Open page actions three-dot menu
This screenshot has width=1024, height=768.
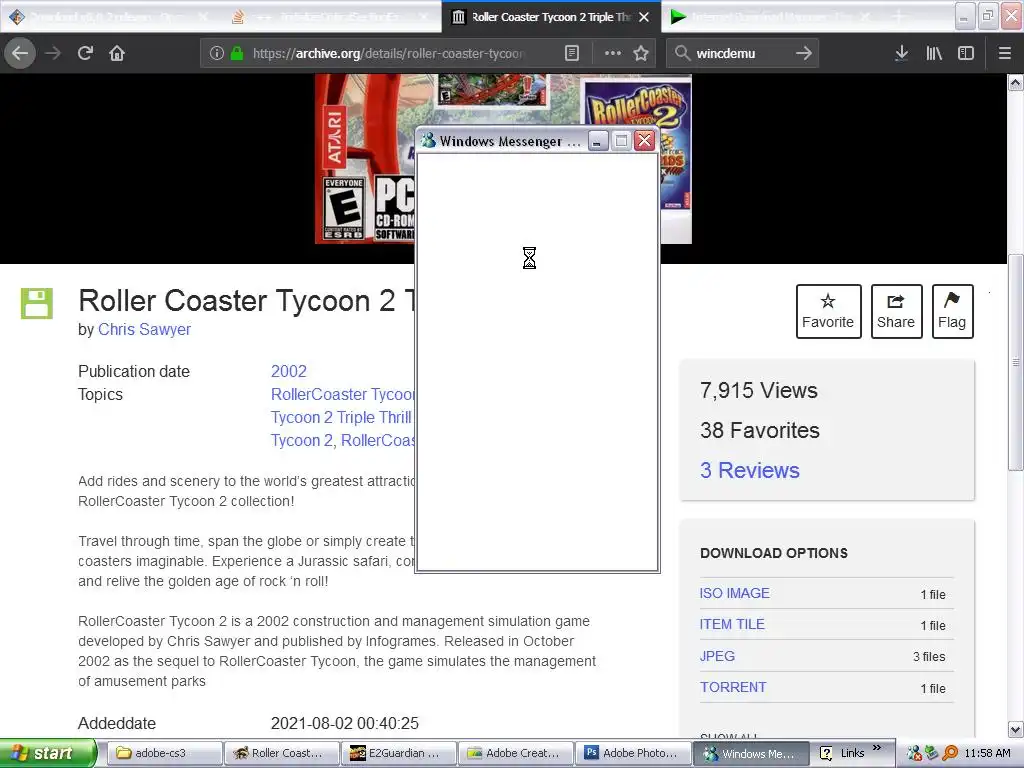(613, 54)
